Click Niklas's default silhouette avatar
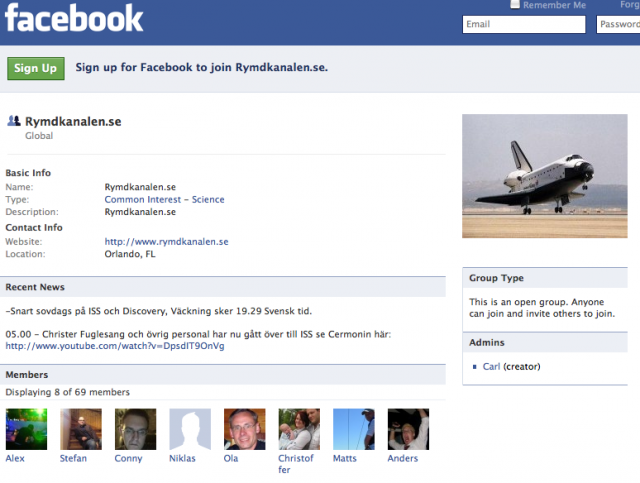640x483 pixels. click(x=190, y=429)
